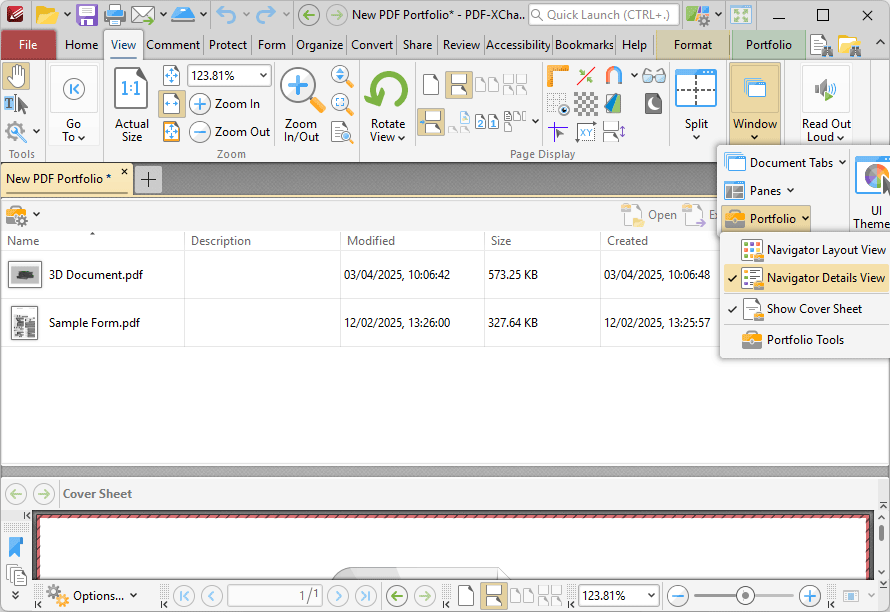Adjust the zoom slider handle
The image size is (890, 612).
tap(745, 596)
